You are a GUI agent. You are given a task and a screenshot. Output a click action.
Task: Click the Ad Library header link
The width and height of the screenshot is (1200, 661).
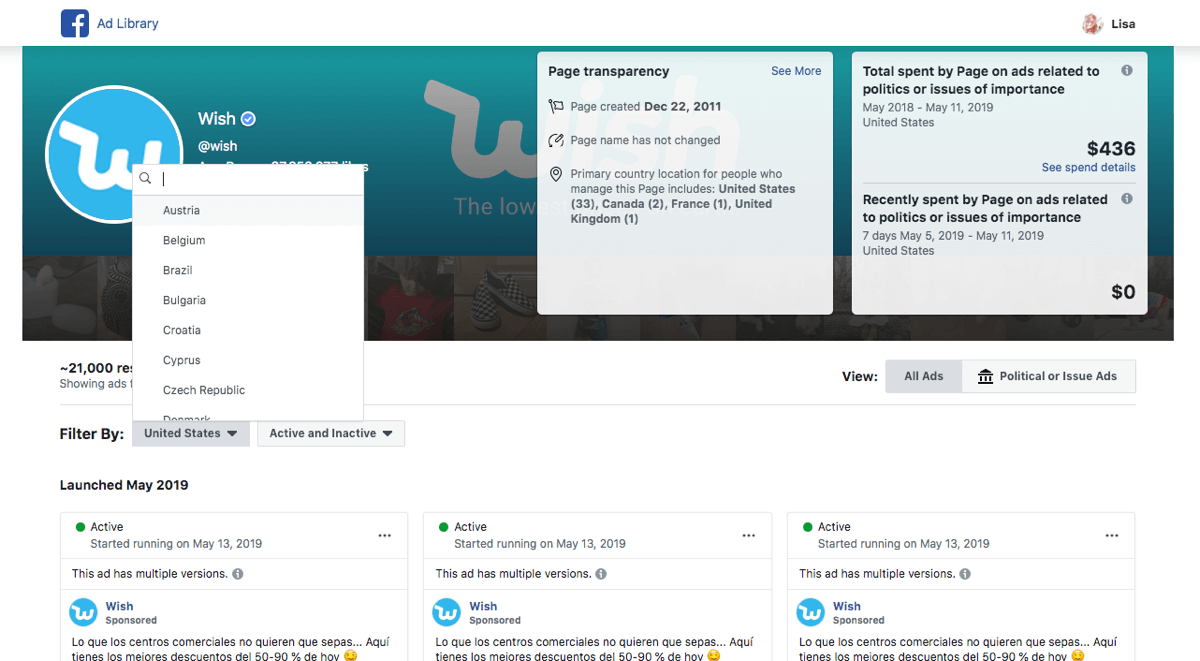[x=128, y=23]
